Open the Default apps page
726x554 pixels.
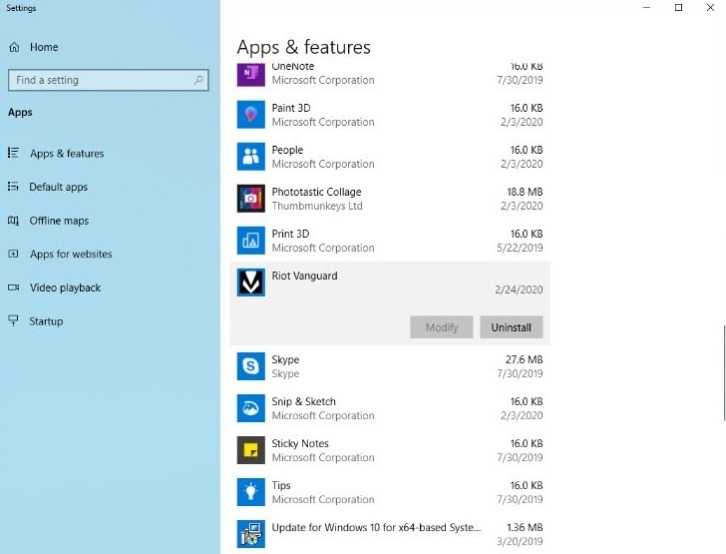pyautogui.click(x=58, y=187)
